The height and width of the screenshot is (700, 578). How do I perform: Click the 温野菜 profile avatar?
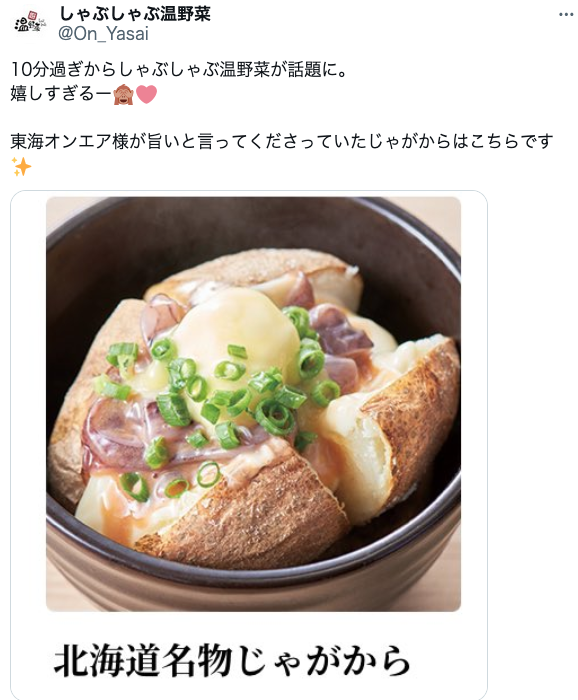(x=29, y=23)
